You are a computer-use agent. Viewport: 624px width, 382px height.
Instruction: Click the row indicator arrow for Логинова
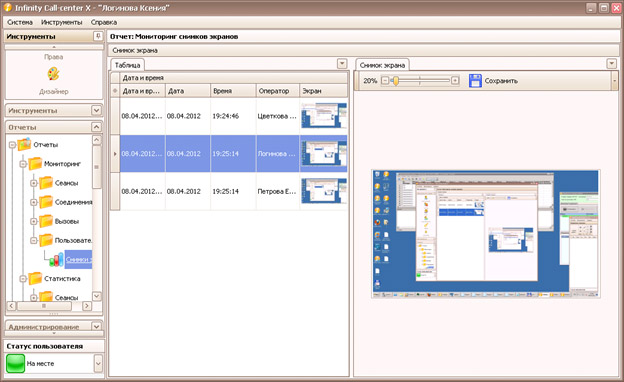click(x=115, y=154)
